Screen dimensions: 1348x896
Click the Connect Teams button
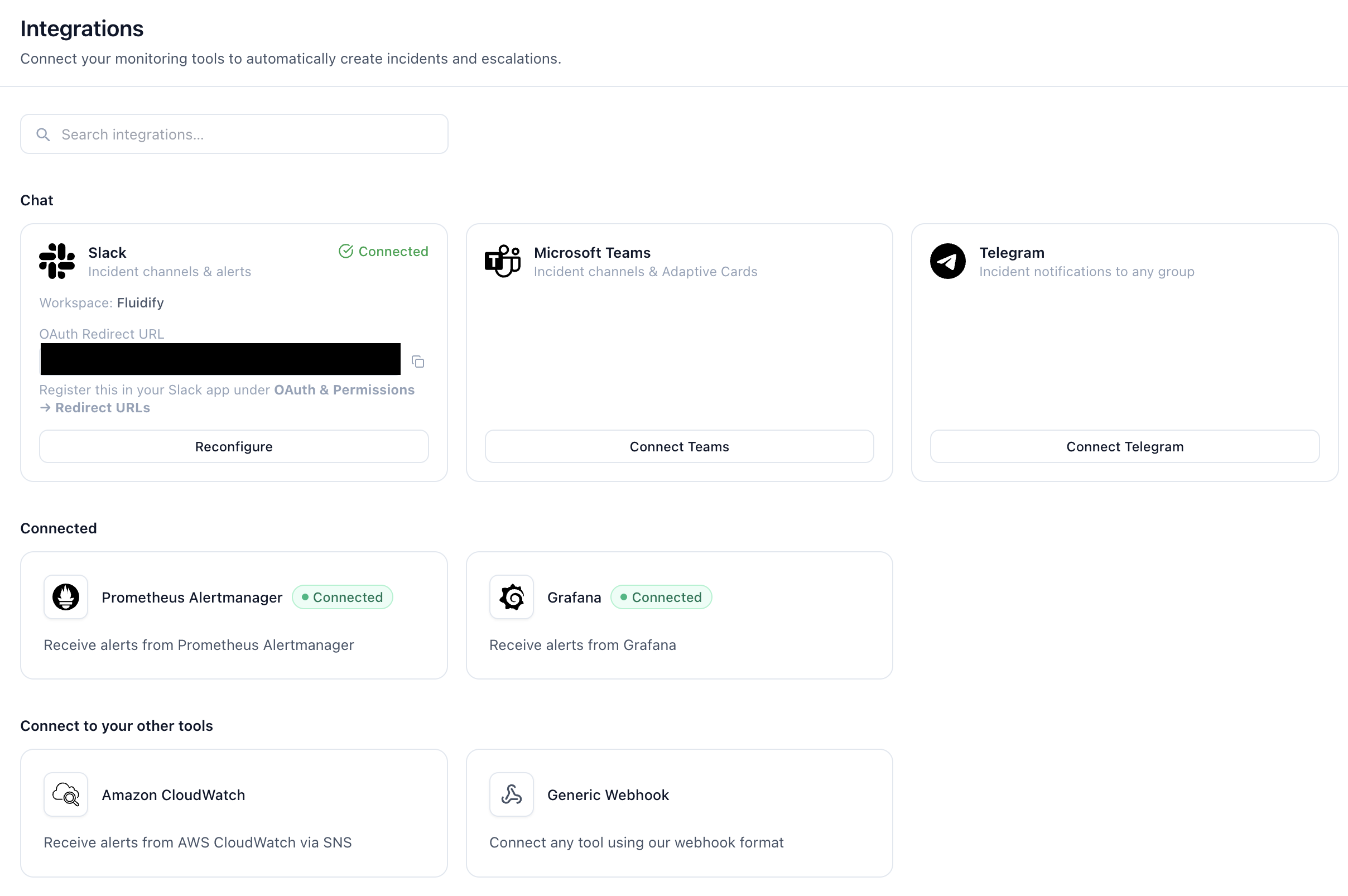click(x=680, y=446)
